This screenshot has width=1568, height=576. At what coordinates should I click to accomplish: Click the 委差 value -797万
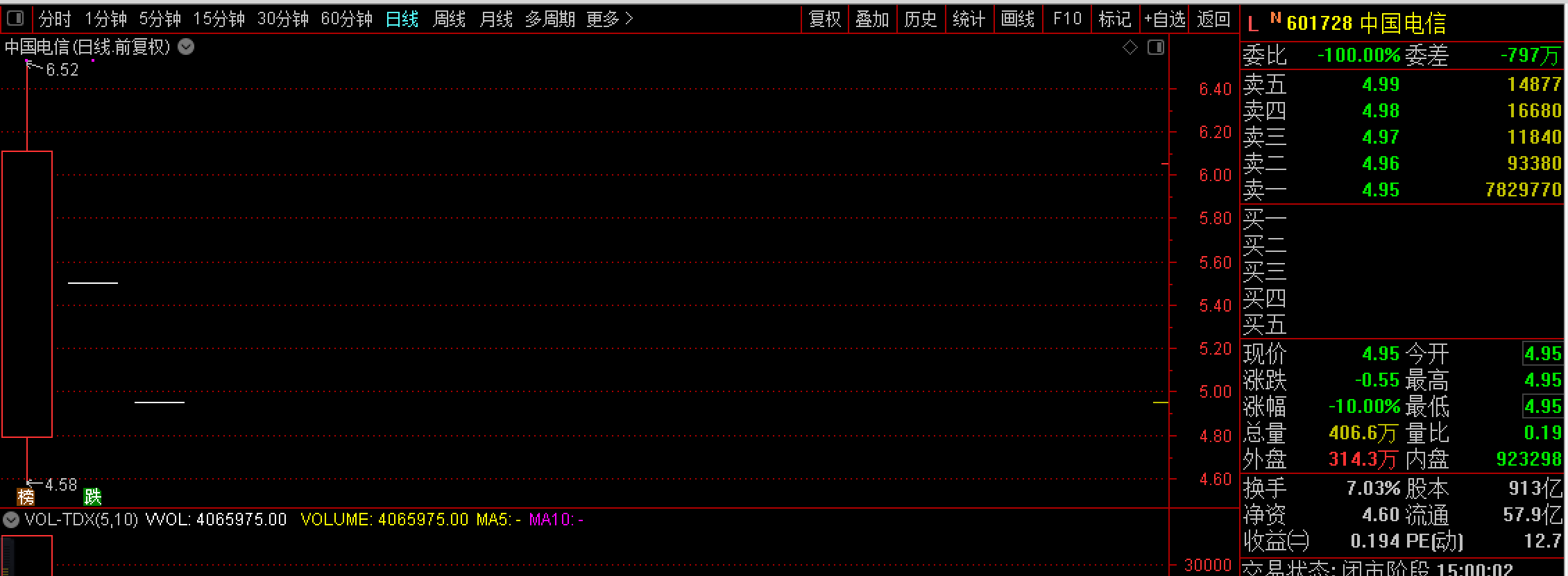pyautogui.click(x=1531, y=56)
